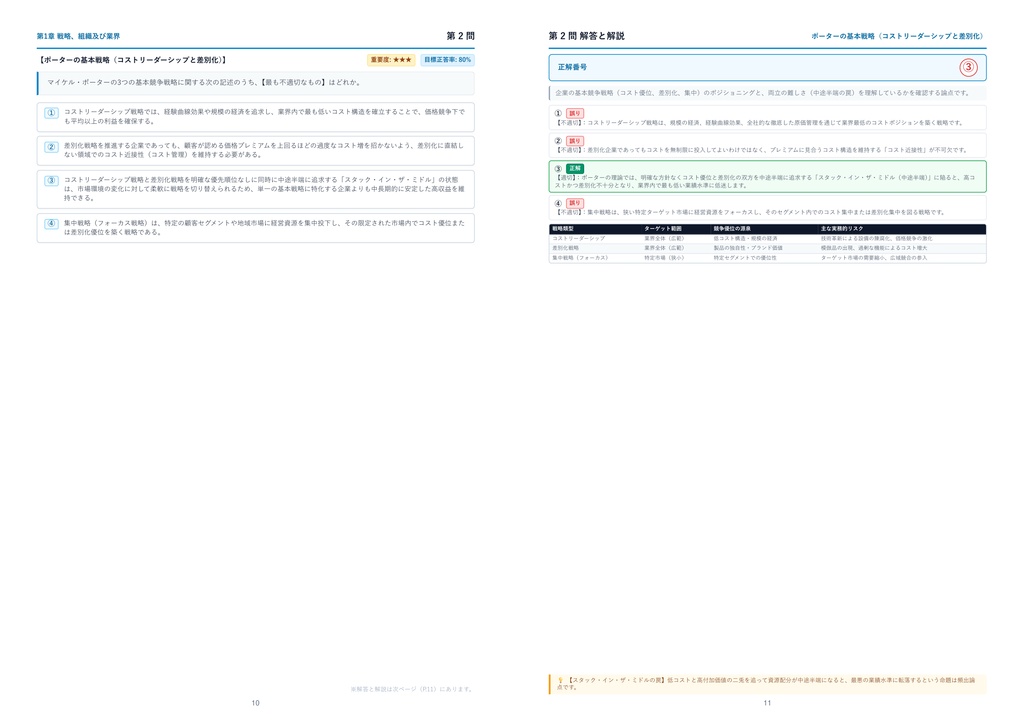
Task: Click the table header '戦略類型'
Action: pyautogui.click(x=563, y=229)
